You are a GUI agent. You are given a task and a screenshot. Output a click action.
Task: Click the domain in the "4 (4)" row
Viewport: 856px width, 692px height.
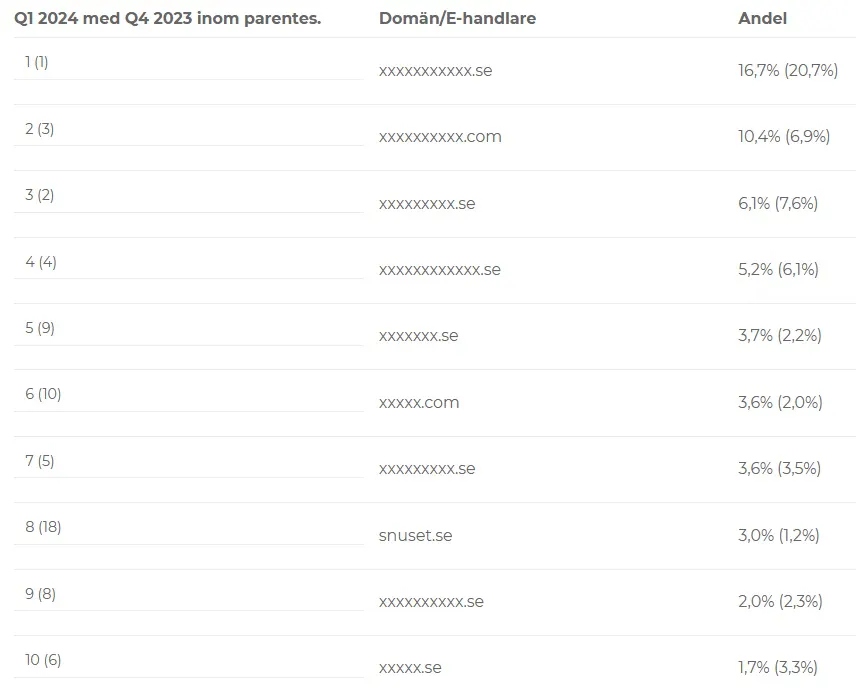click(439, 270)
